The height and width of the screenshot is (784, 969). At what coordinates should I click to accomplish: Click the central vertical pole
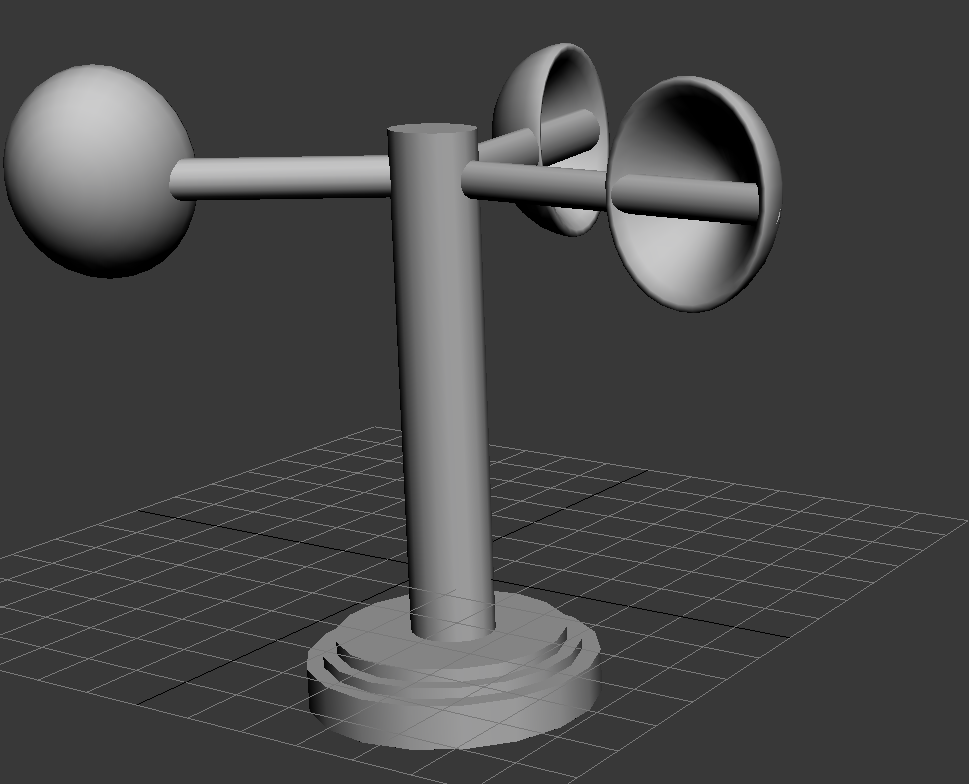pos(443,400)
